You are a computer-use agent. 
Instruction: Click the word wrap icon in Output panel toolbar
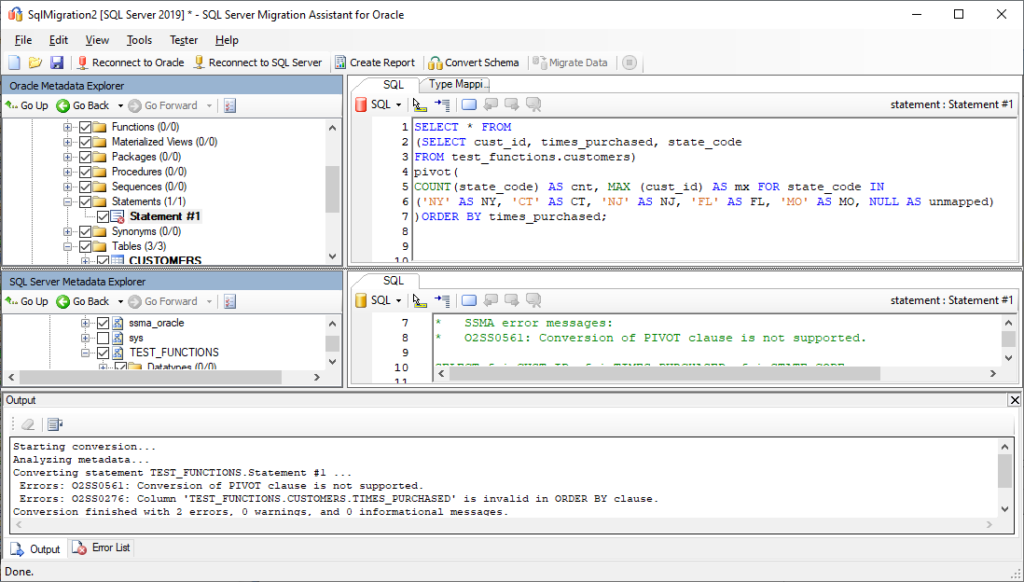pyautogui.click(x=55, y=425)
